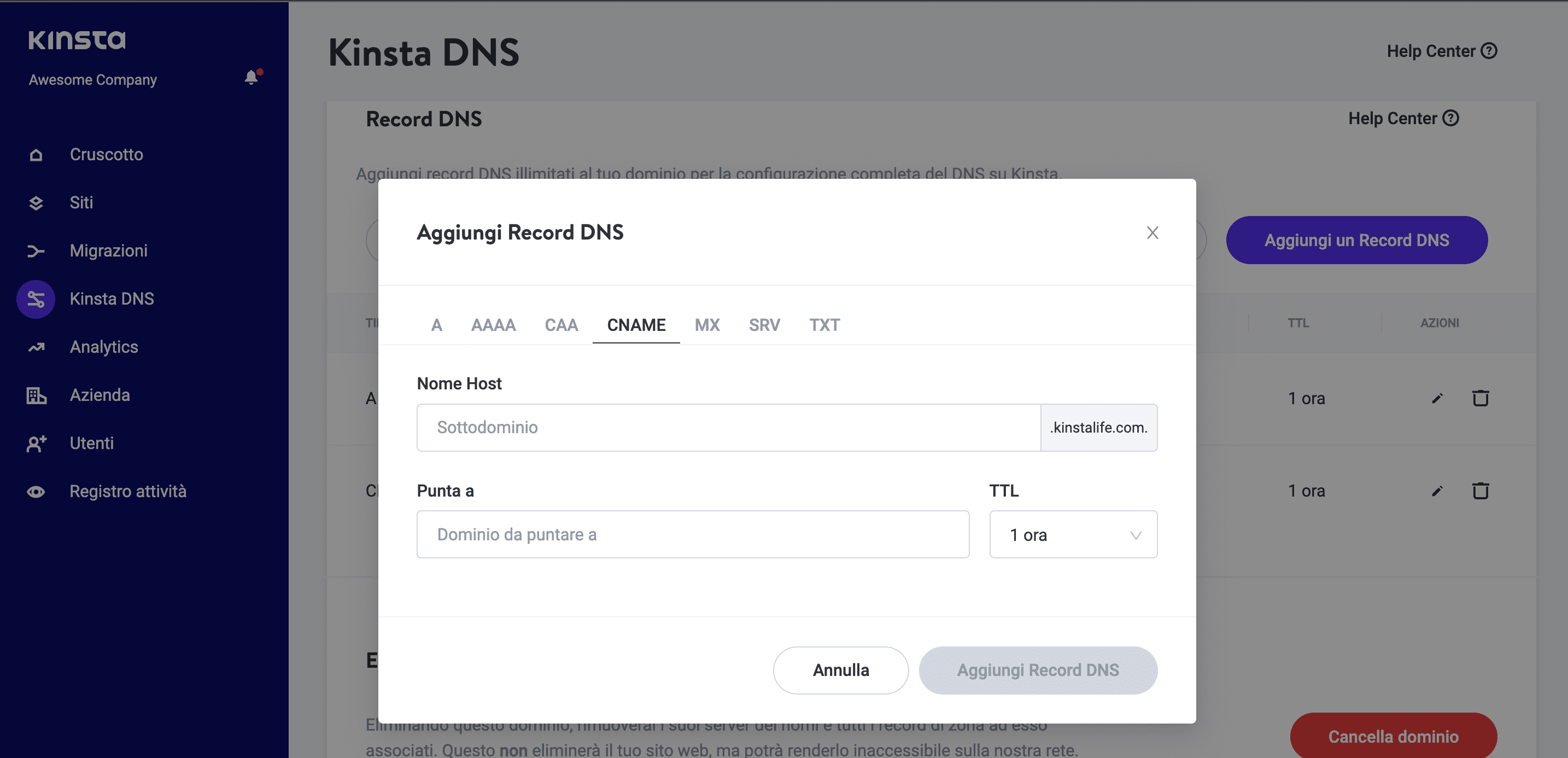The height and width of the screenshot is (758, 1568).
Task: Select the MX record tab
Action: [x=707, y=325]
